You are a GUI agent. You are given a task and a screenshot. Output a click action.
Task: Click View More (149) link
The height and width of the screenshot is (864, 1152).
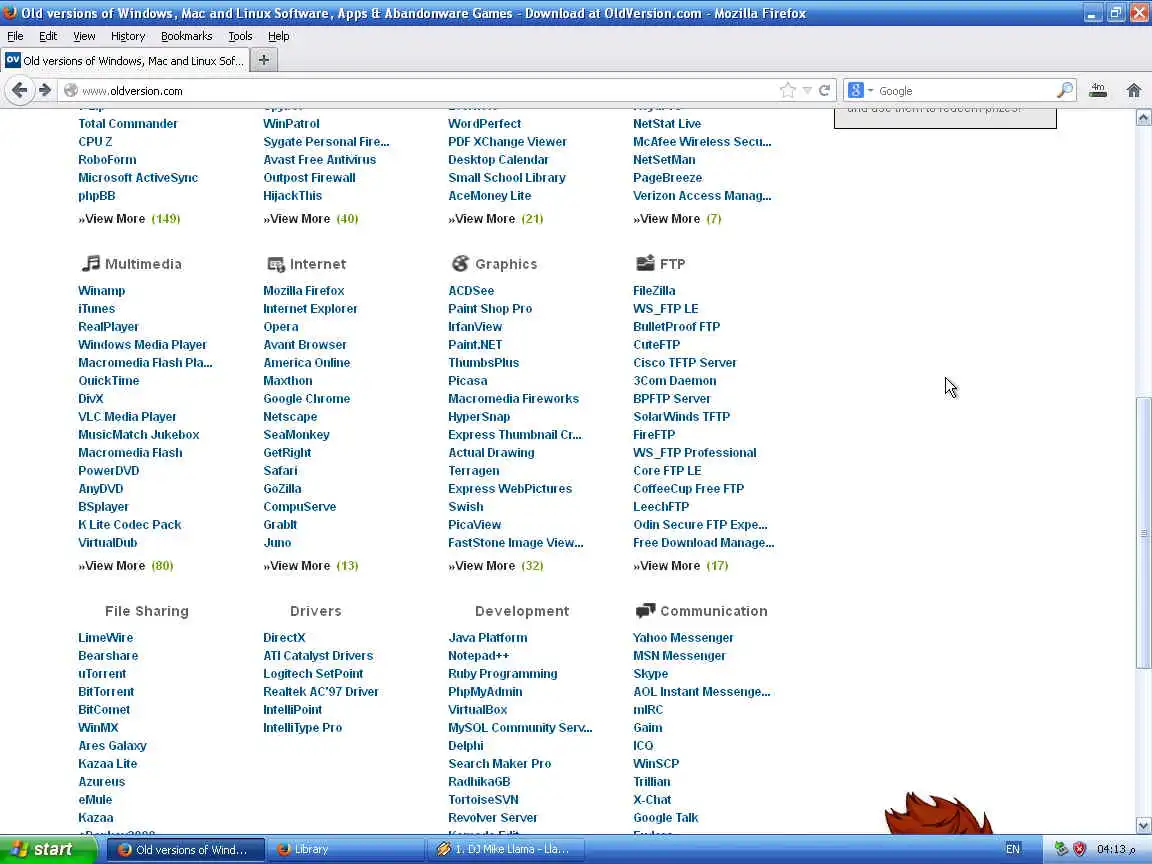click(x=129, y=218)
